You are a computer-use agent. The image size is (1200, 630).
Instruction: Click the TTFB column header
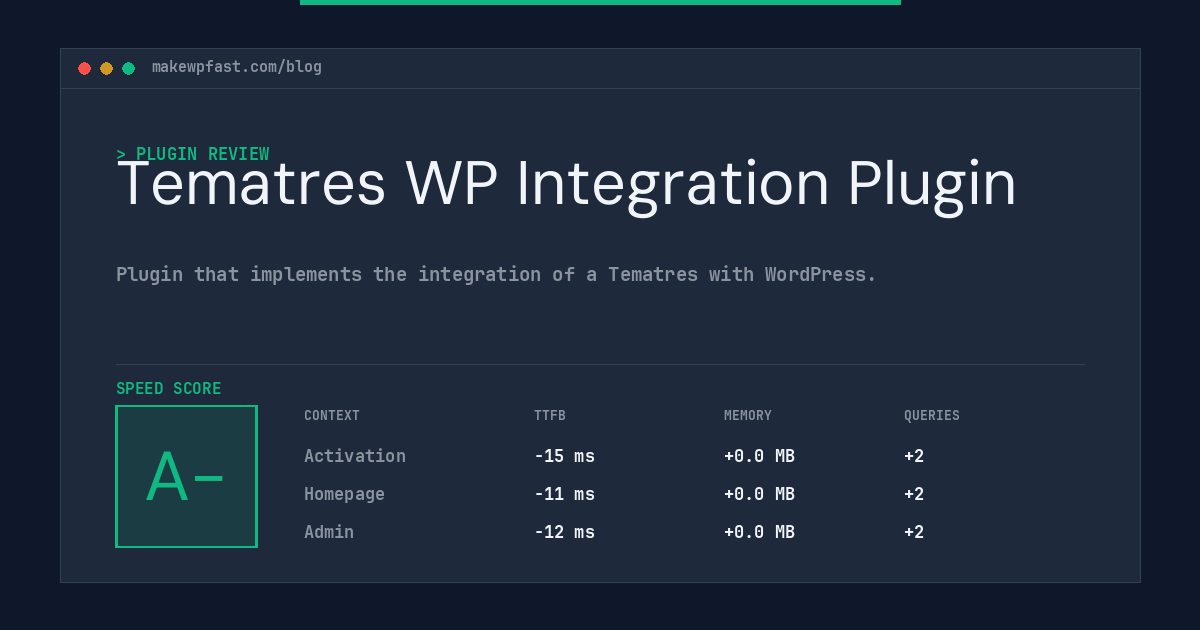550,416
